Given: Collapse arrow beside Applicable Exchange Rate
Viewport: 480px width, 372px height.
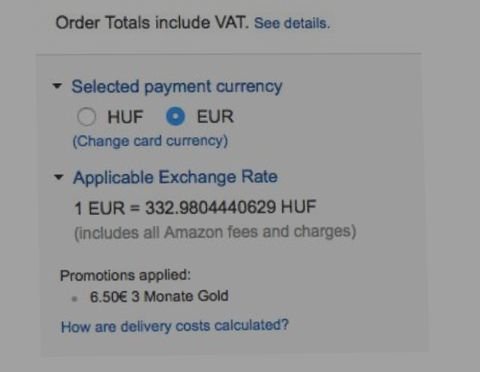Looking at the screenshot, I should coord(59,177).
